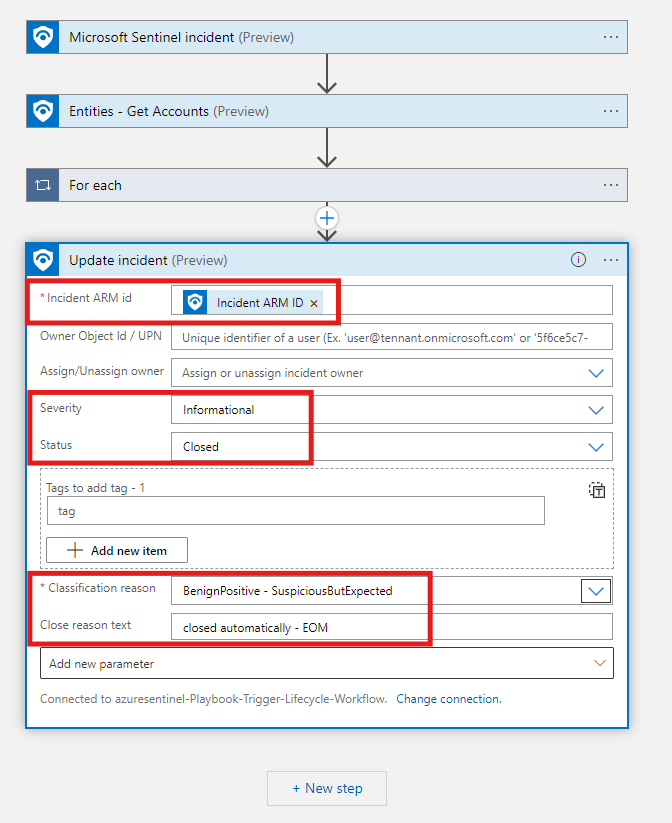Remove the Incident ARM ID token
Image resolution: width=672 pixels, height=823 pixels.
coord(314,303)
